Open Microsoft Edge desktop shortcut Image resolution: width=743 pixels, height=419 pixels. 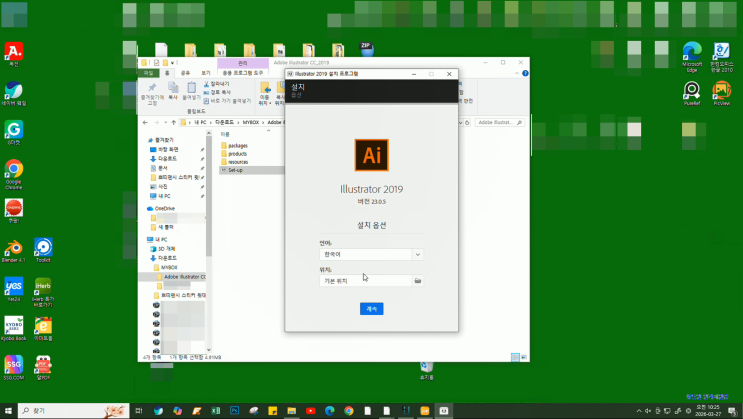[x=692, y=57]
